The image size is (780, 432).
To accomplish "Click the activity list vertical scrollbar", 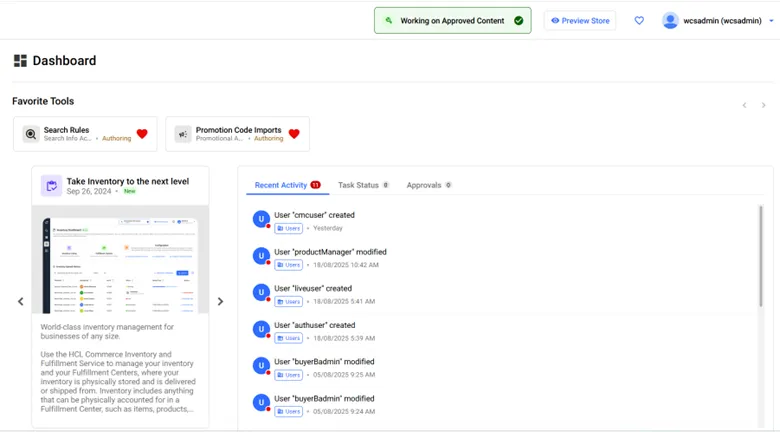I will click(761, 256).
